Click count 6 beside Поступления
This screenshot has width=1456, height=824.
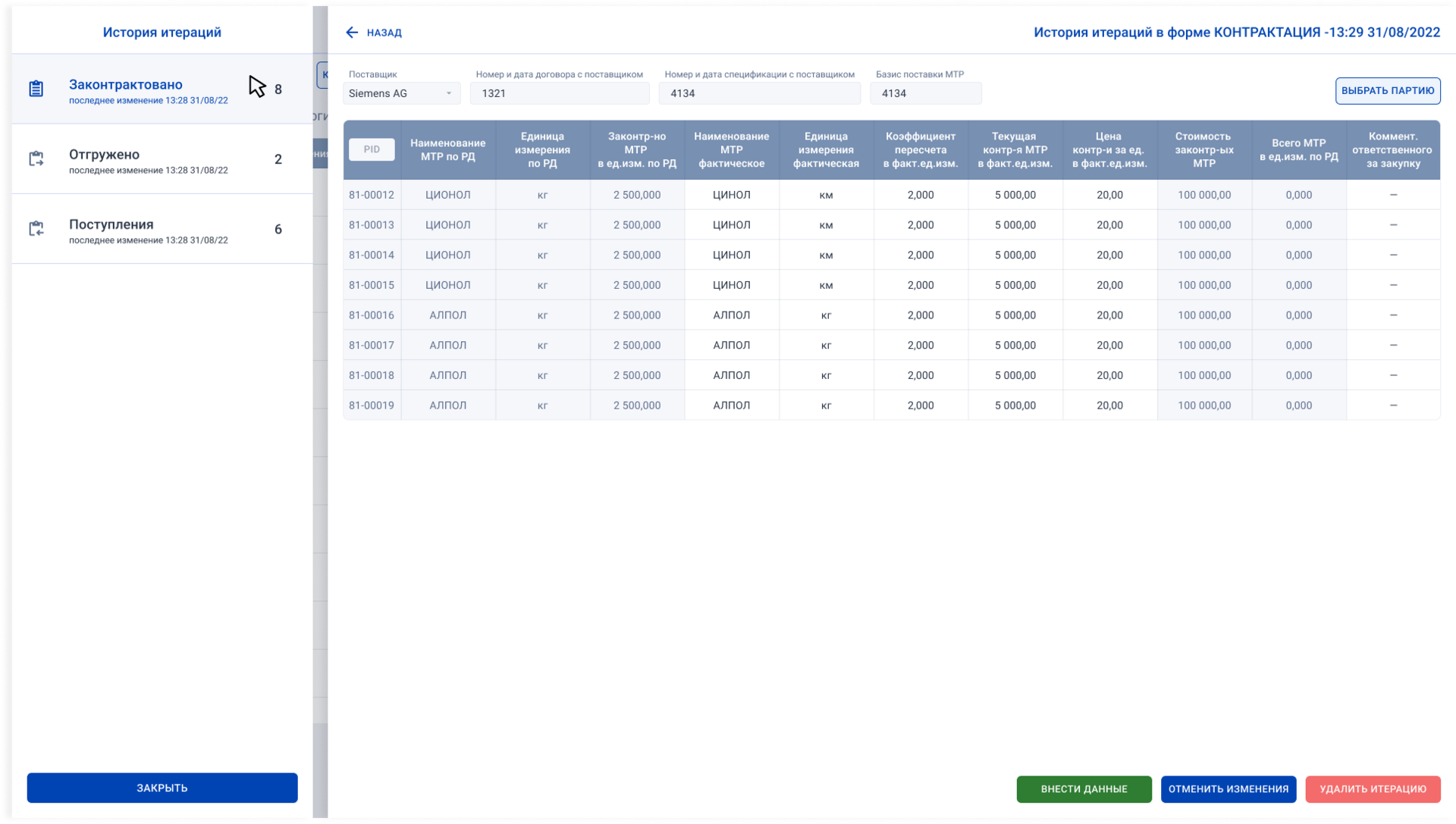(x=278, y=229)
